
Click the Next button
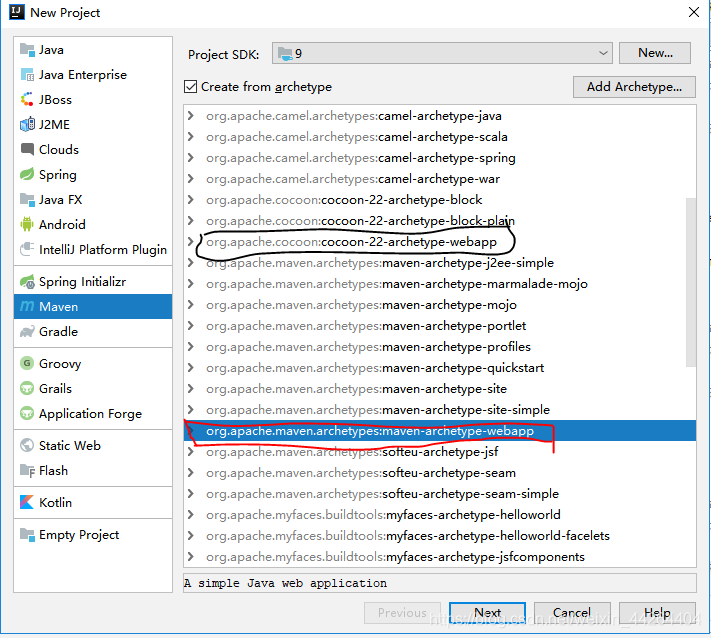[x=487, y=613]
